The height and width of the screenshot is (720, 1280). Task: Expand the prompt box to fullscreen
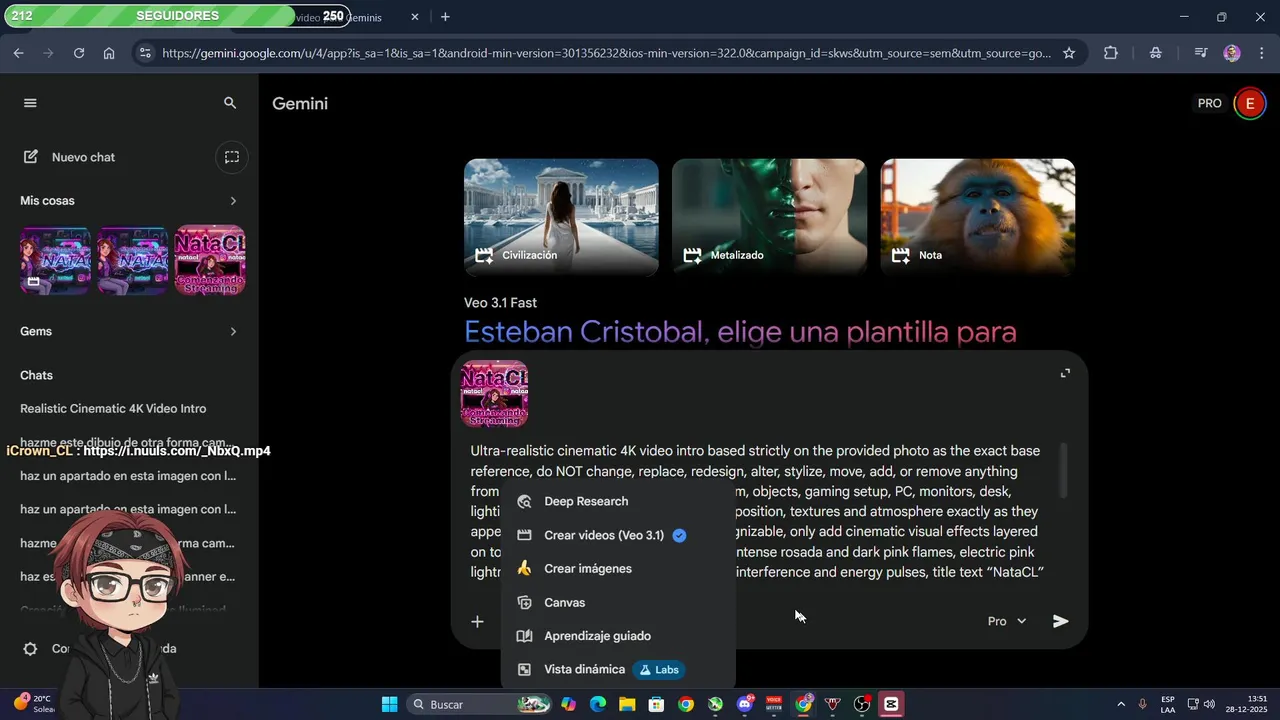(1065, 373)
